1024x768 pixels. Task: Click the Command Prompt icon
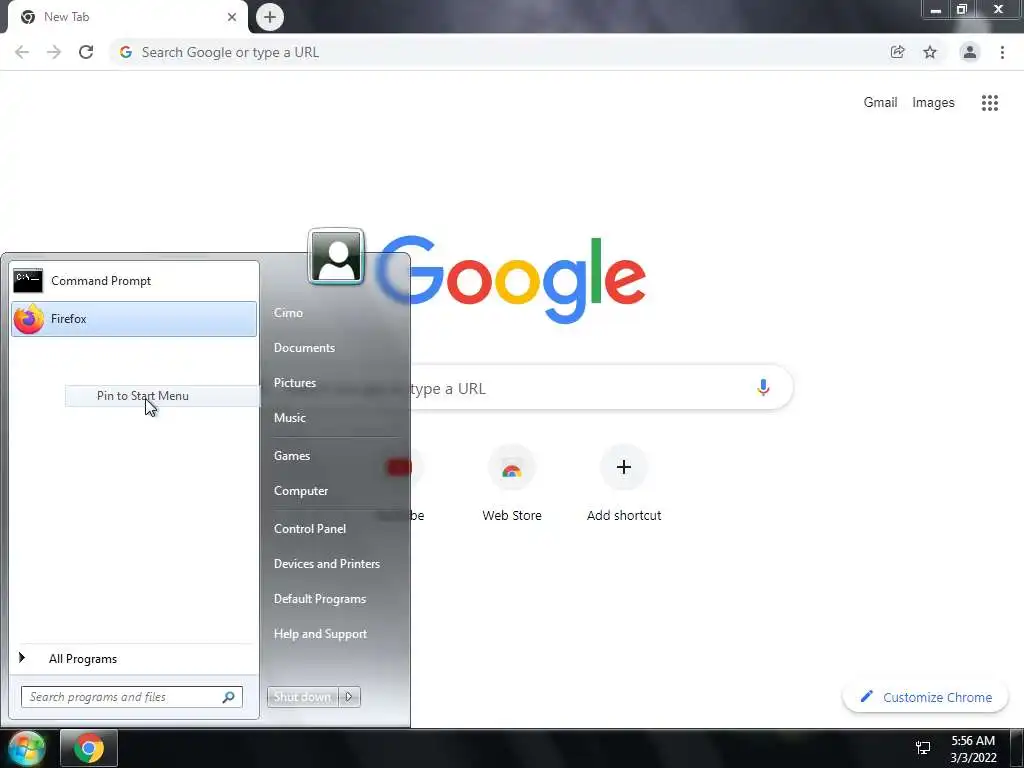tap(28, 281)
